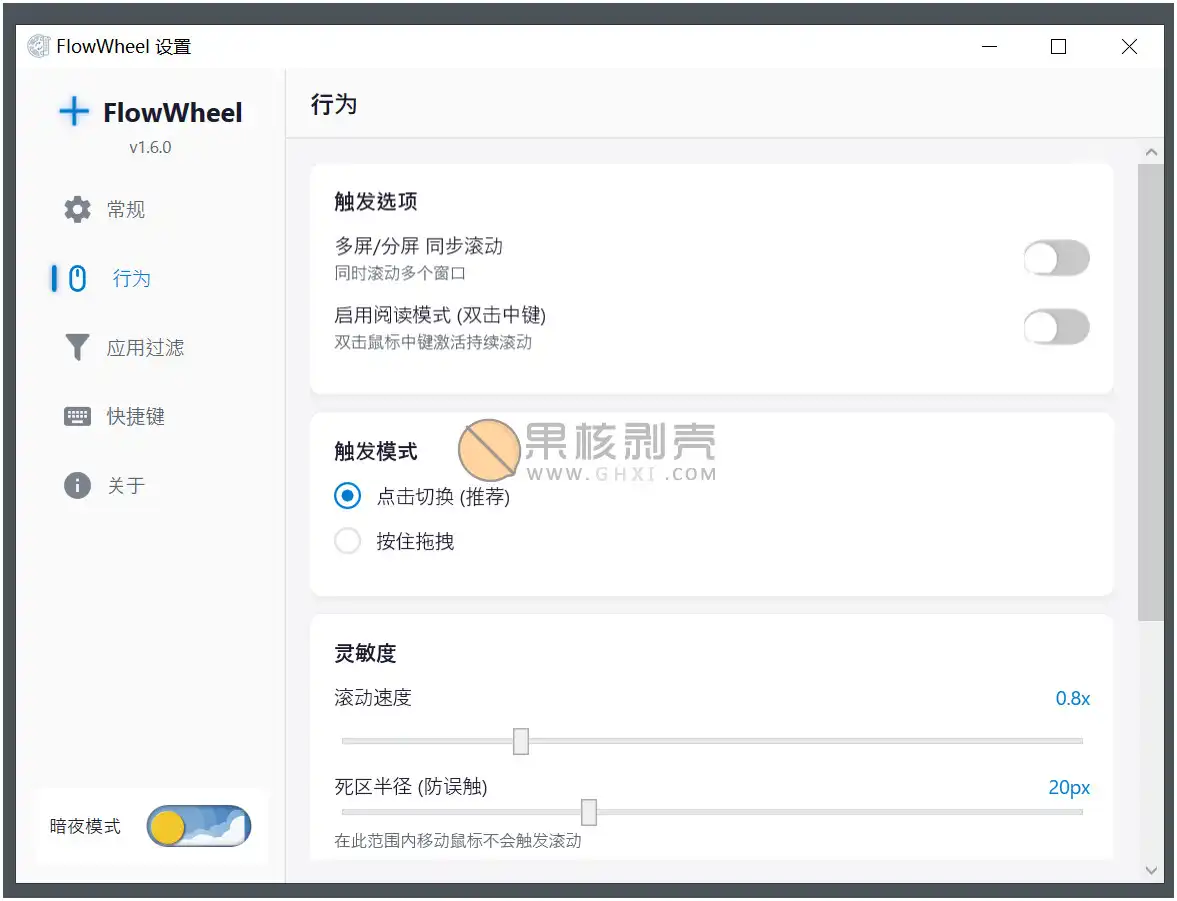Enable 启用阅读模式 toggle switch

pos(1057,327)
